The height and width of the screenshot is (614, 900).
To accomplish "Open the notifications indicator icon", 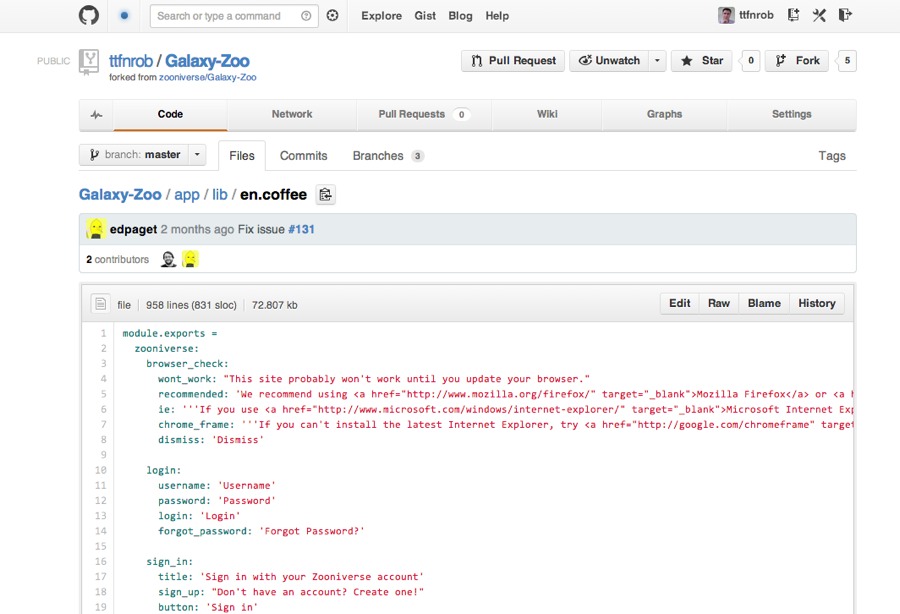I will tap(124, 16).
